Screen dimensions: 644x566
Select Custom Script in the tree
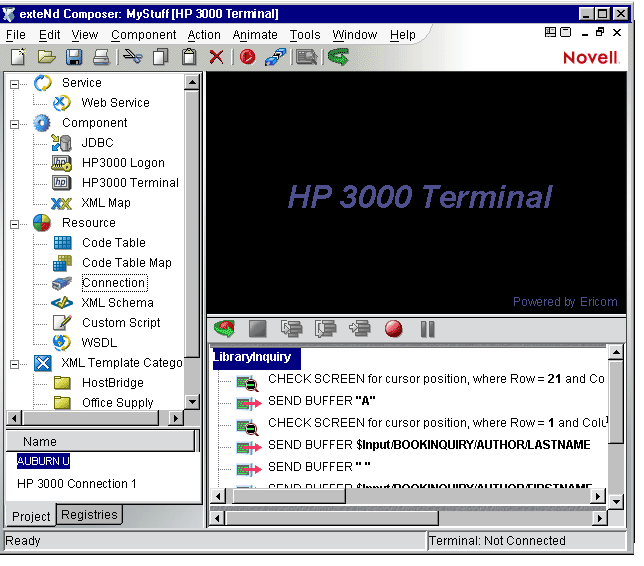121,323
